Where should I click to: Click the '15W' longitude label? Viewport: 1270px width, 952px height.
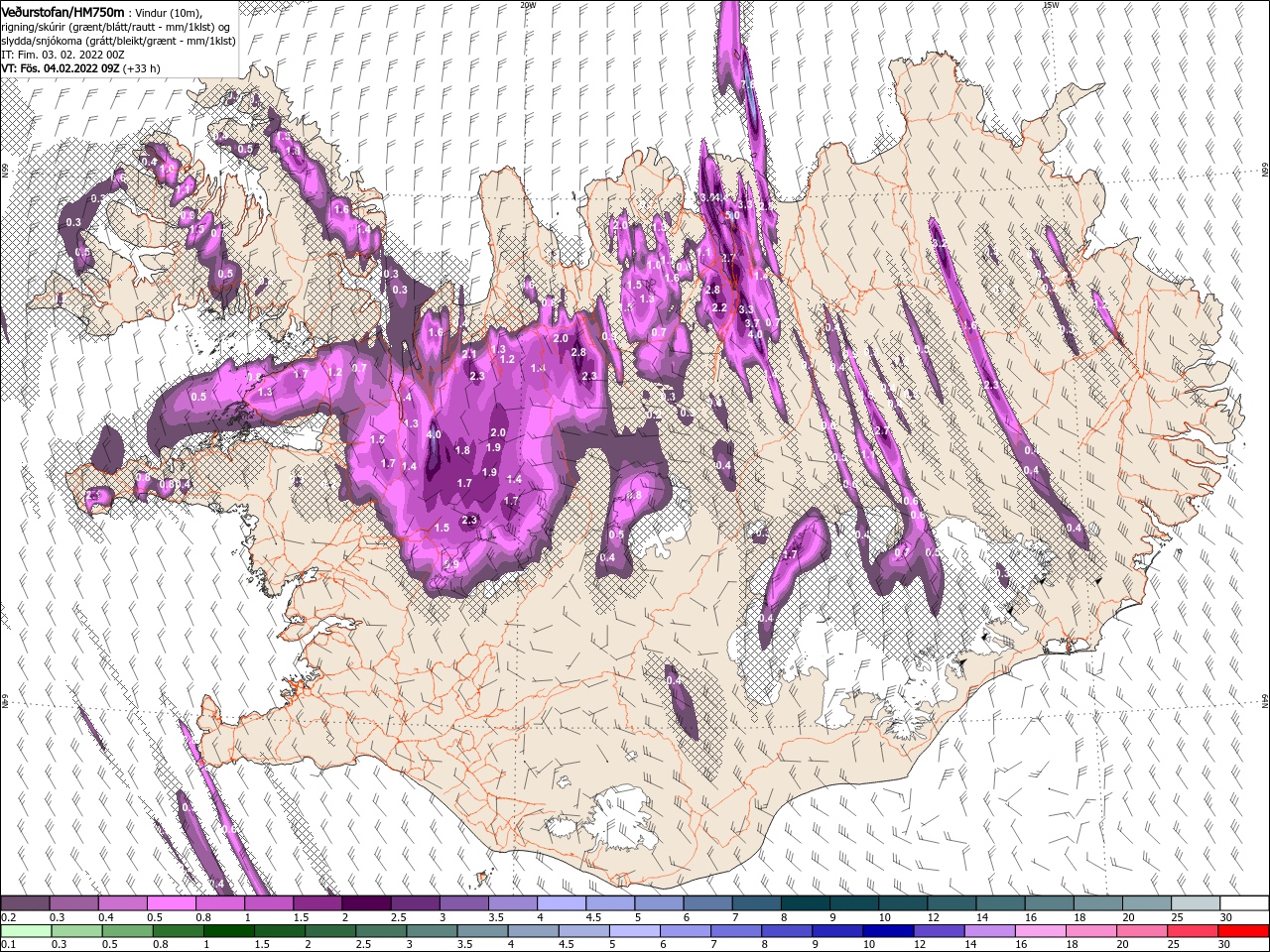point(1051,5)
